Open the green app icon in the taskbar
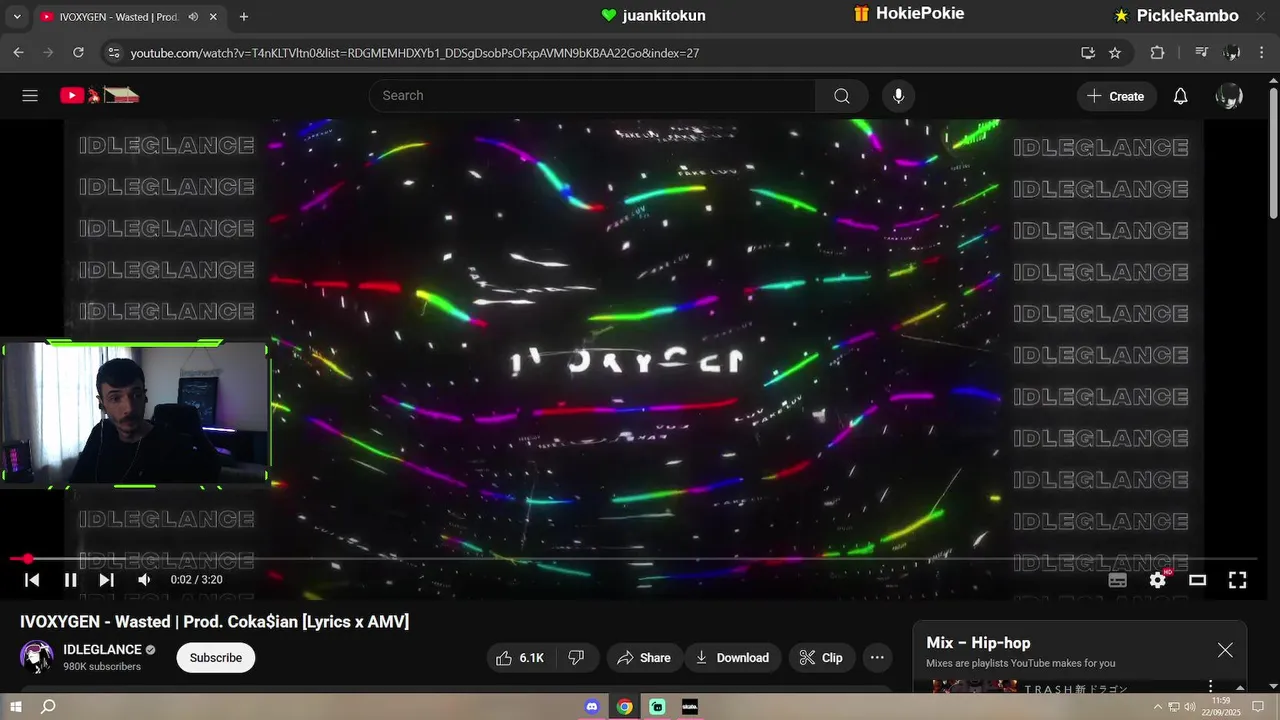Viewport: 1280px width, 720px height. pos(657,707)
